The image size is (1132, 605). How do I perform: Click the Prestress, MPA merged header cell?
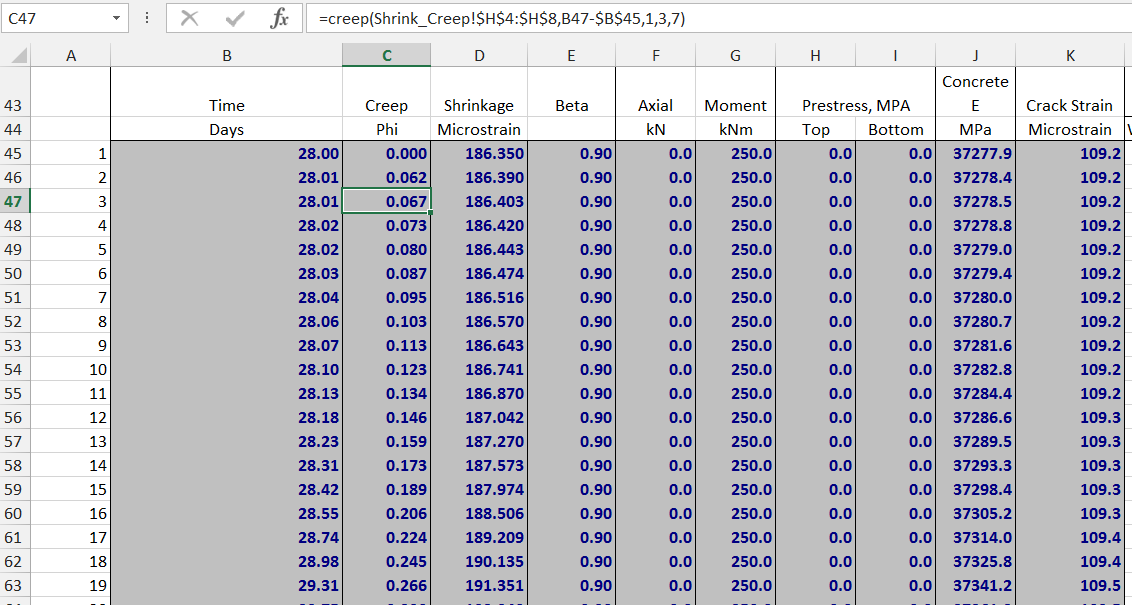[x=855, y=105]
